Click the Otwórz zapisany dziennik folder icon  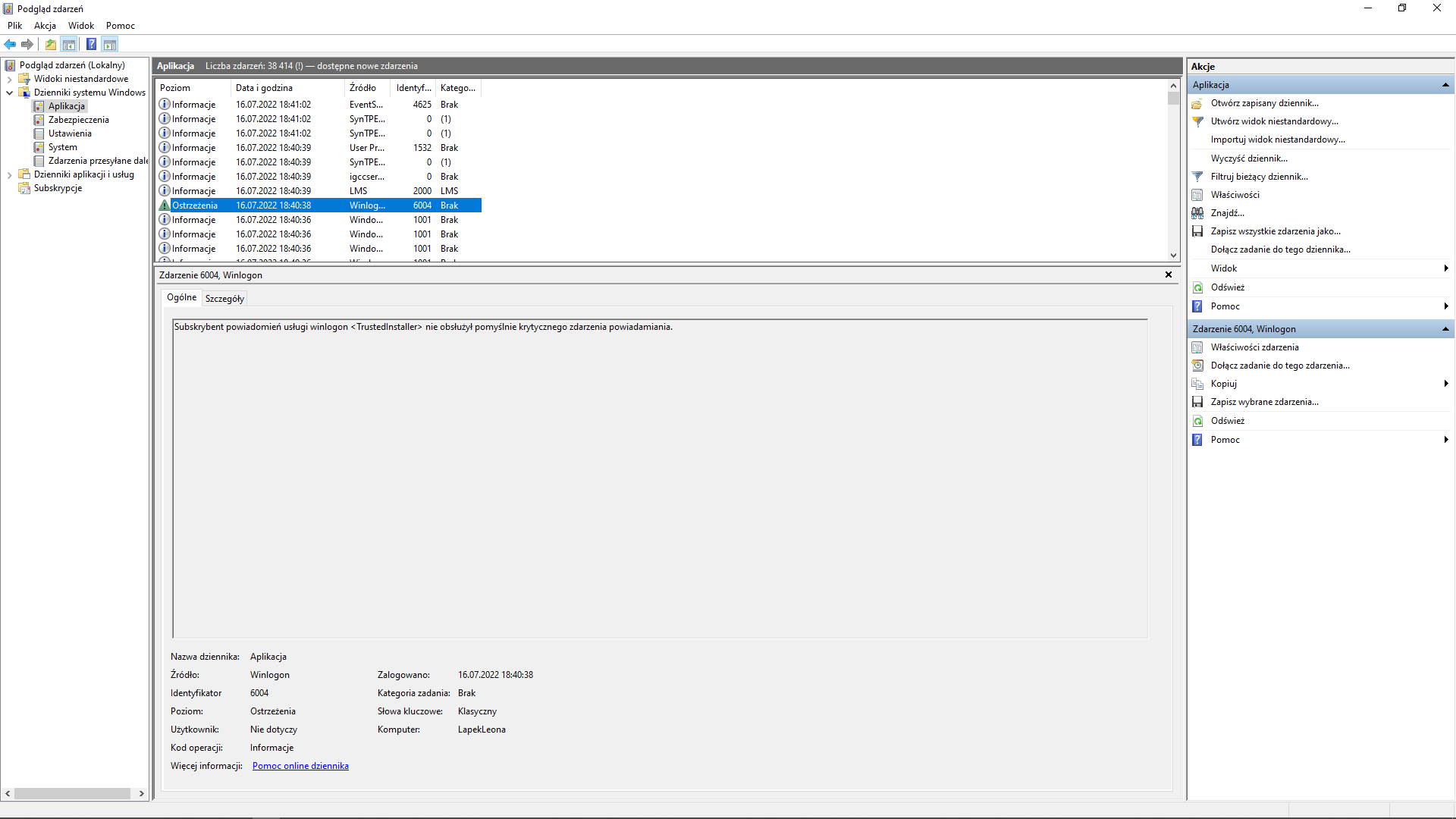1197,103
